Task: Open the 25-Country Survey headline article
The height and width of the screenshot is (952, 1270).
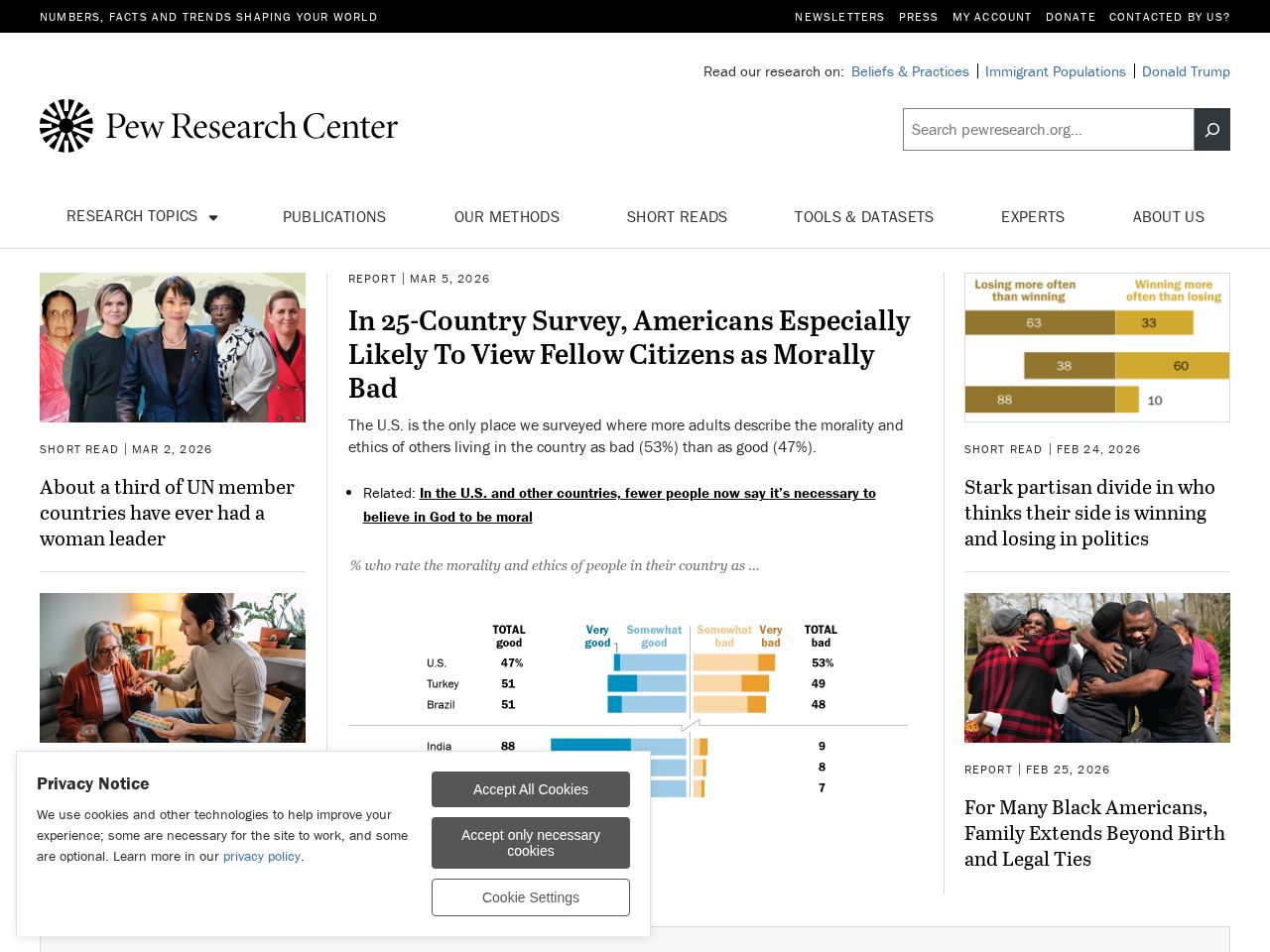Action: tap(629, 354)
